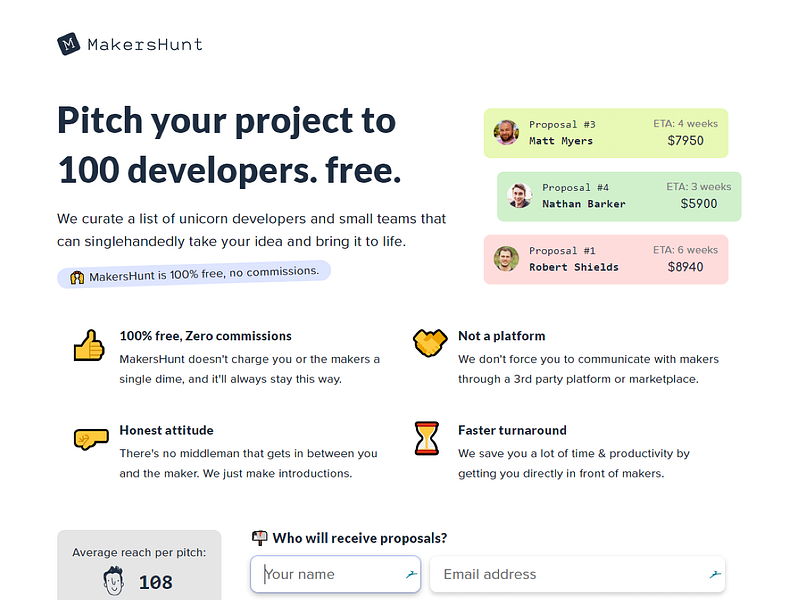The height and width of the screenshot is (600, 800).
Task: Click the 'Who will receive proposals?' heading
Action: pyautogui.click(x=360, y=538)
